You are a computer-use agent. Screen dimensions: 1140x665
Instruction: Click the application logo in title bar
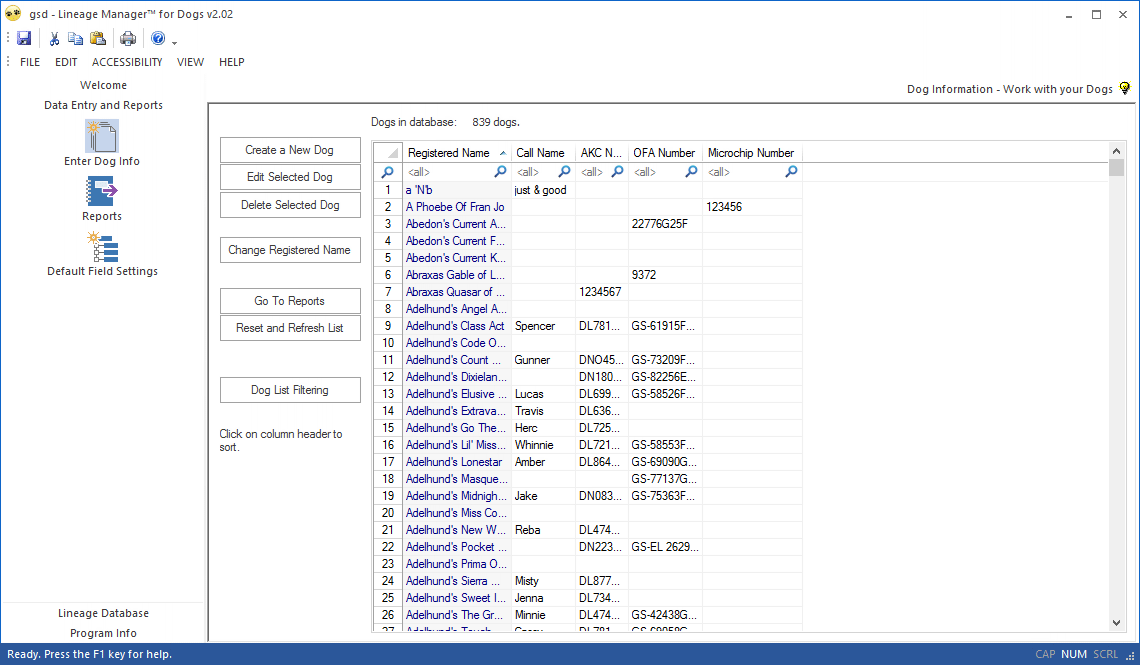13,14
